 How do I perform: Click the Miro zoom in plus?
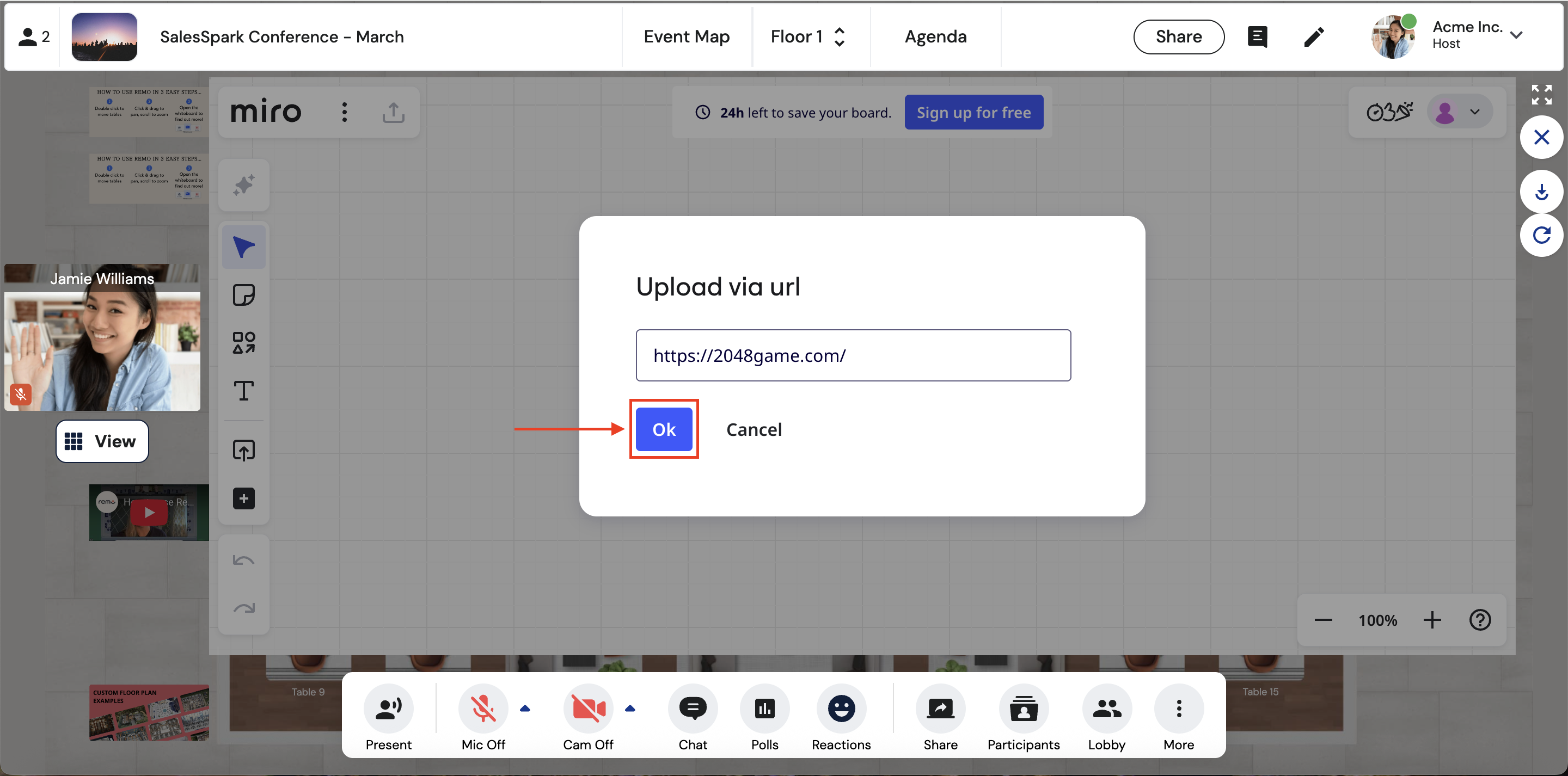[x=1432, y=620]
